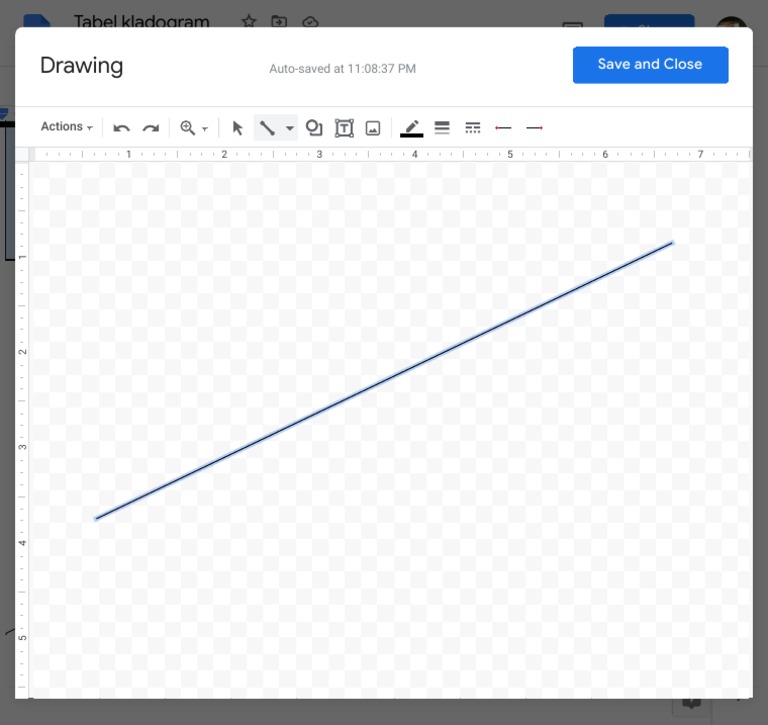Select the Text box tool
Image resolution: width=768 pixels, height=725 pixels.
[x=344, y=128]
